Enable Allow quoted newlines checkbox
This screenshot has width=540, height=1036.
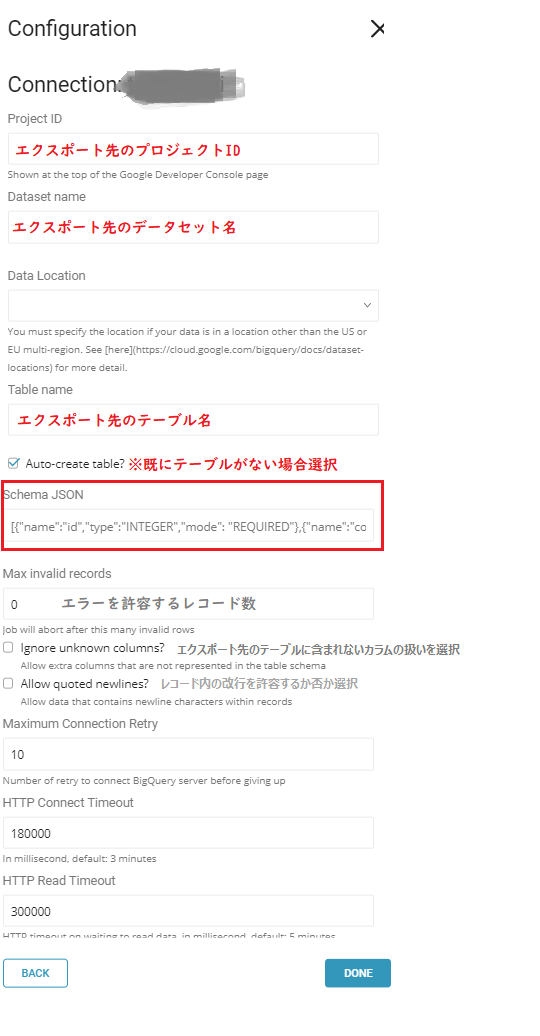[x=9, y=683]
